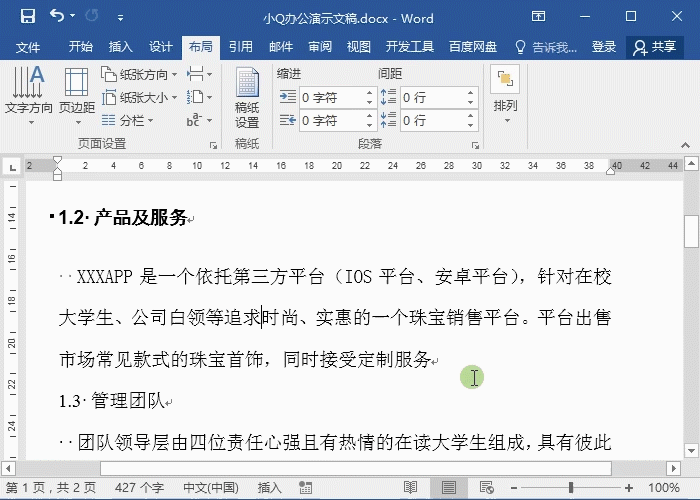Go to the 引用 tab

point(241,47)
